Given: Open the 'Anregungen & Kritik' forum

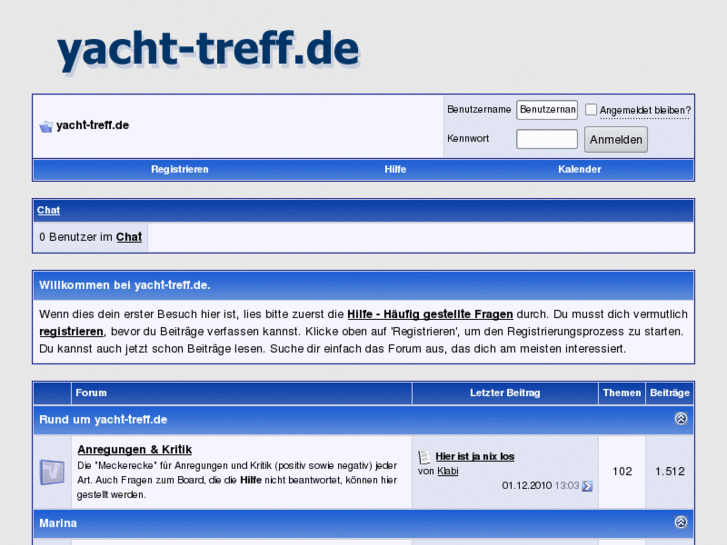Looking at the screenshot, I should tap(134, 449).
